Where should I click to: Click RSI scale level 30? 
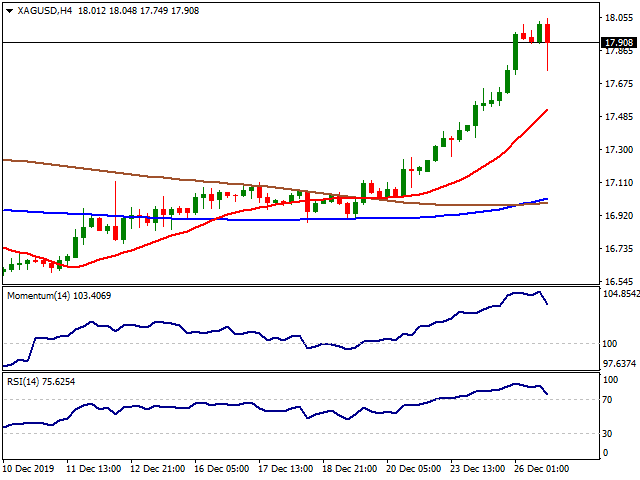pos(607,433)
